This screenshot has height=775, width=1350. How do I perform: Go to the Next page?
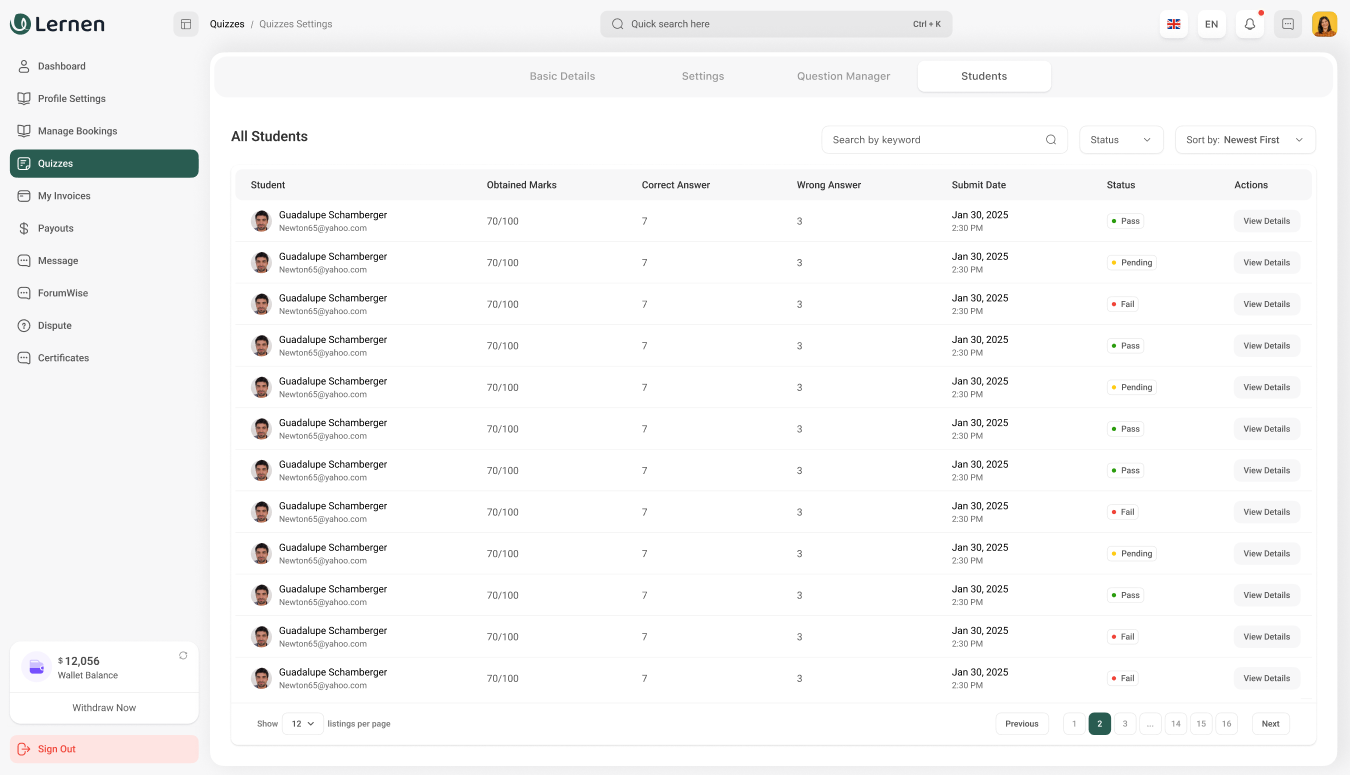(x=1270, y=723)
